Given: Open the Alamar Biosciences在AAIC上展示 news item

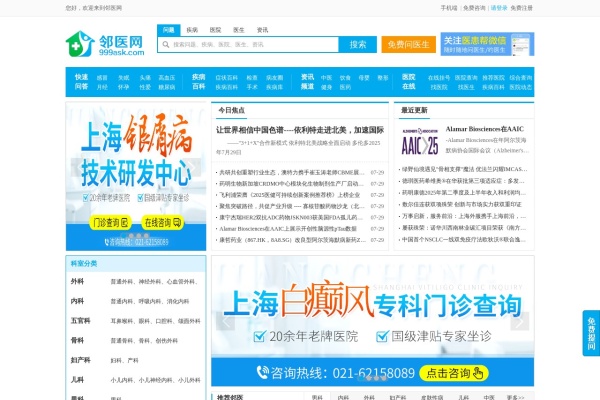Looking at the screenshot, I should 288,229.
